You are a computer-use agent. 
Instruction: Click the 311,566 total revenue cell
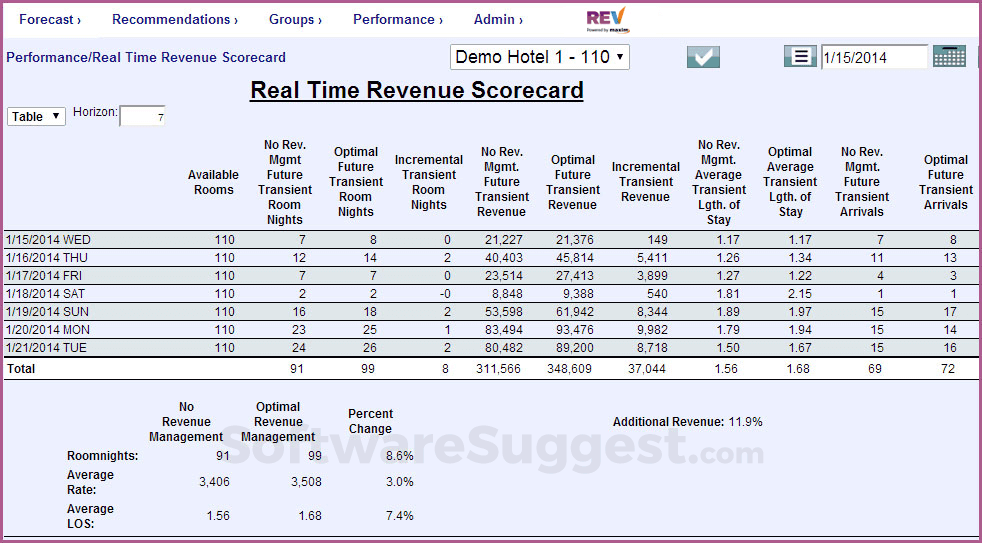point(498,369)
